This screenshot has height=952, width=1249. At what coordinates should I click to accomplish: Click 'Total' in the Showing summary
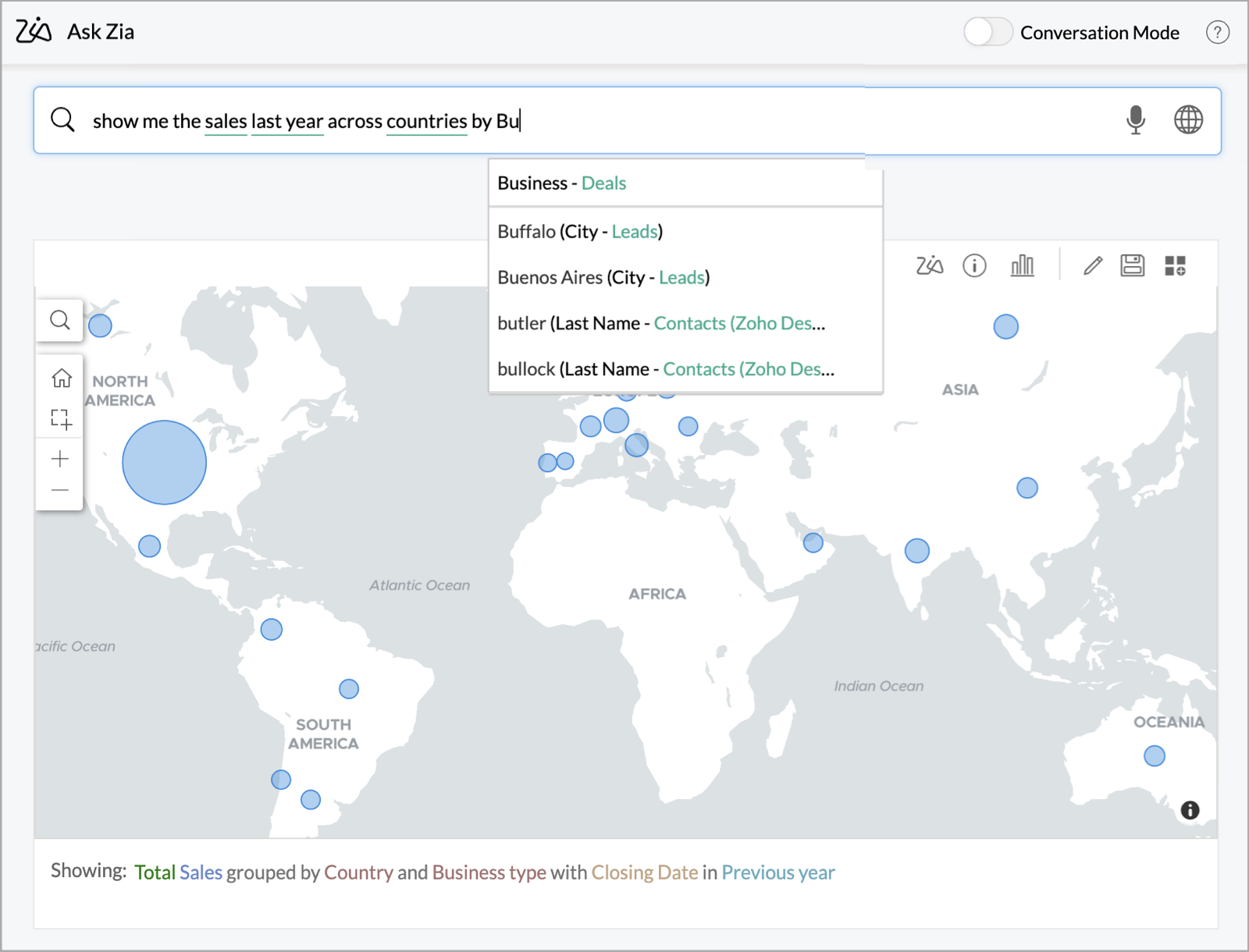point(155,872)
